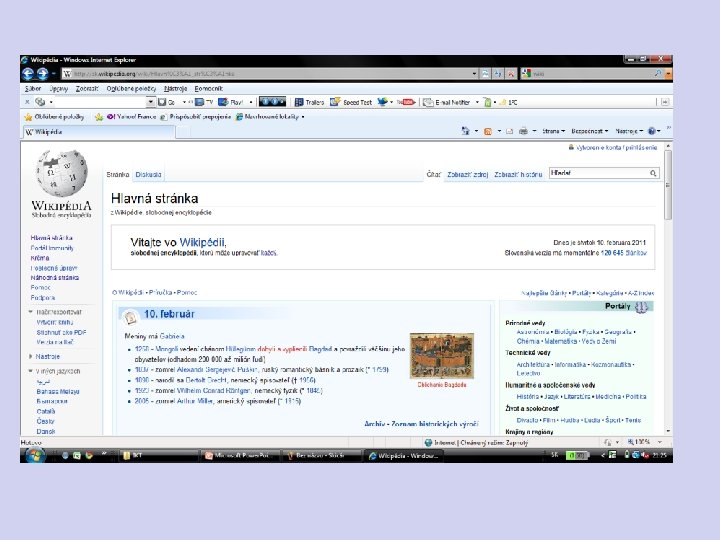Go back with the browser Back arrow

point(28,73)
